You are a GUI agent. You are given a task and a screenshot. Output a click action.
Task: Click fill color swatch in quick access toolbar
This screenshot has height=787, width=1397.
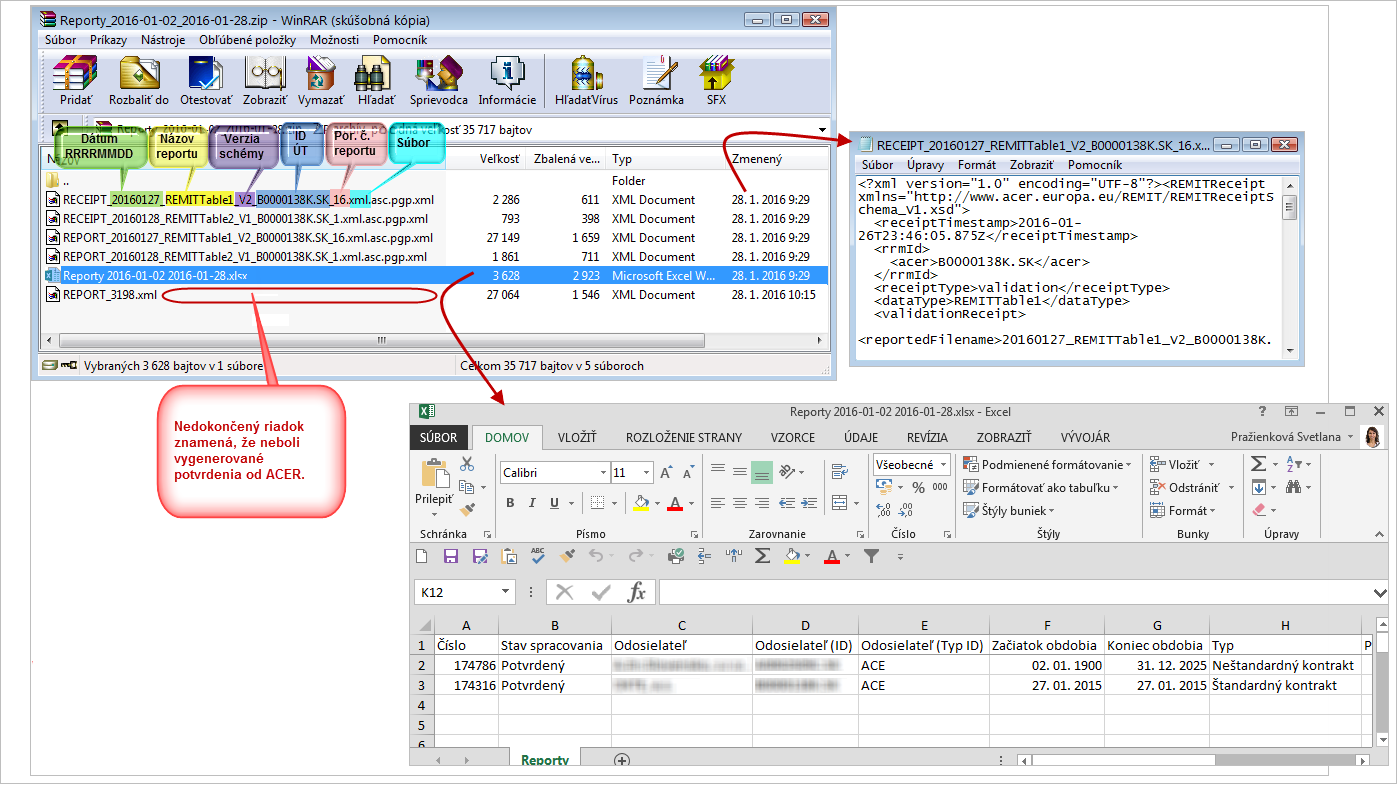(x=793, y=556)
